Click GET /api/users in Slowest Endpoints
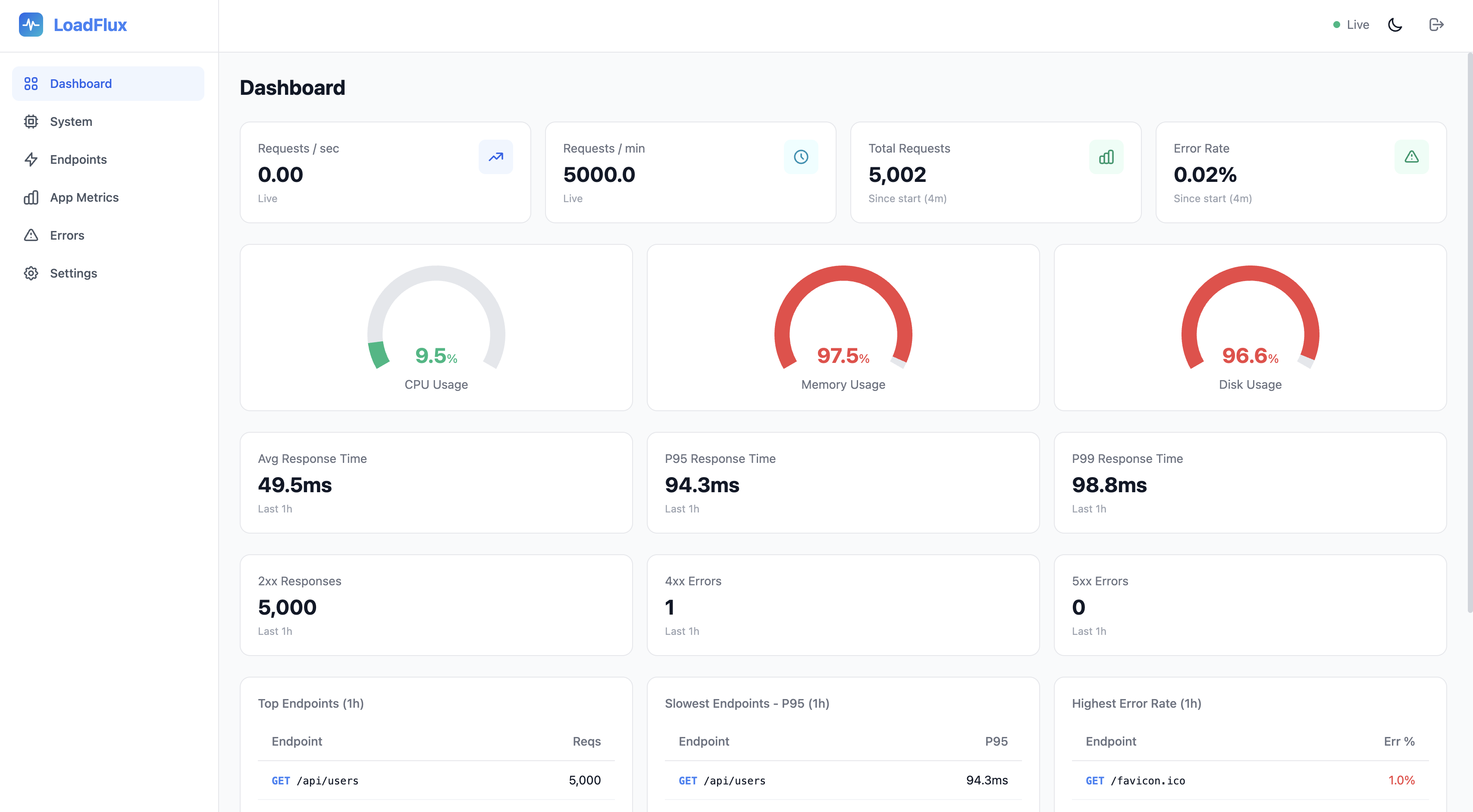This screenshot has height=812, width=1473. click(x=722, y=781)
